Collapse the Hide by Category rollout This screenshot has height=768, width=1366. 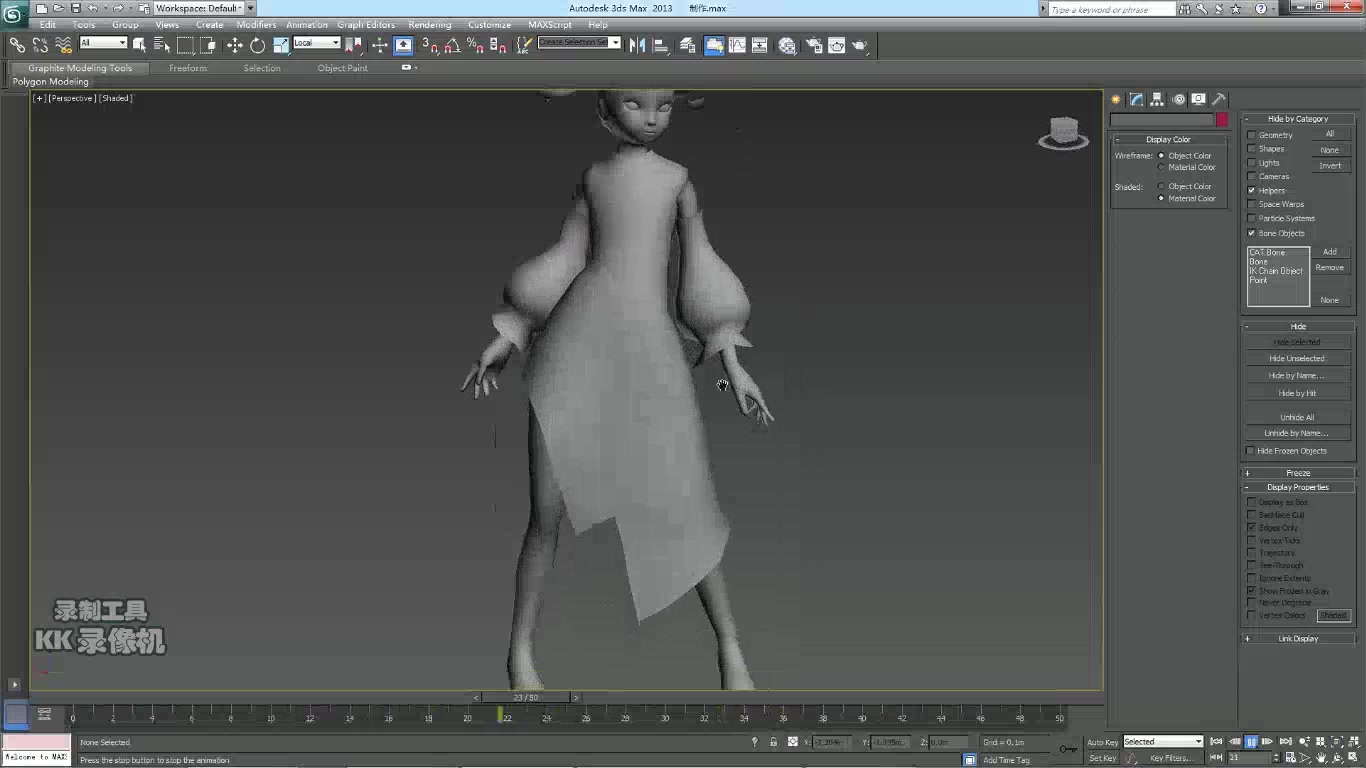coord(1298,119)
